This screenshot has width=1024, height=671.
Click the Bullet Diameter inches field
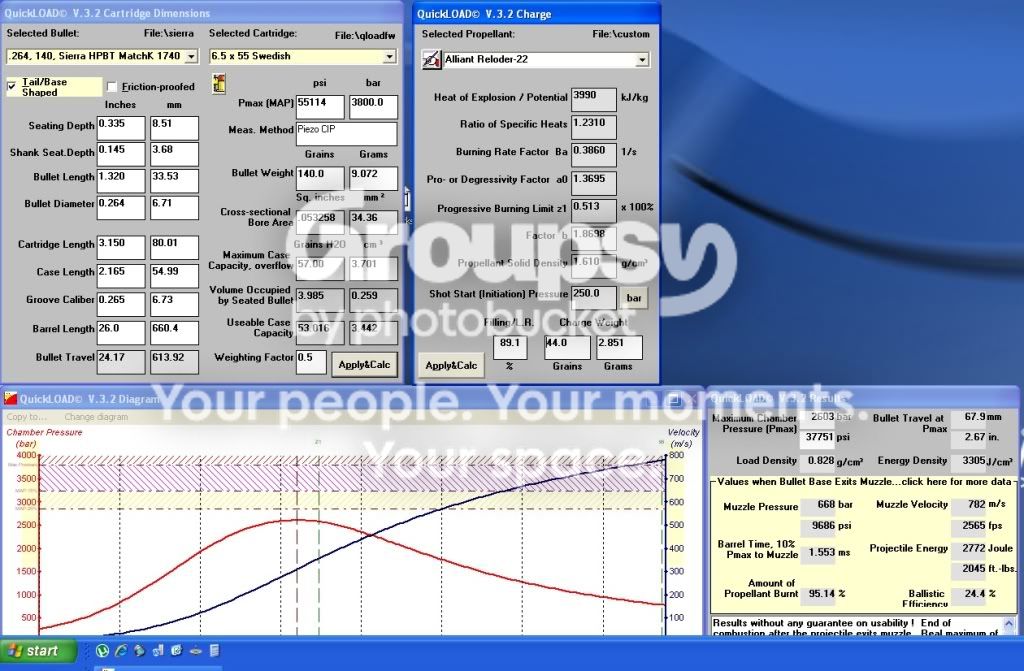click(121, 208)
